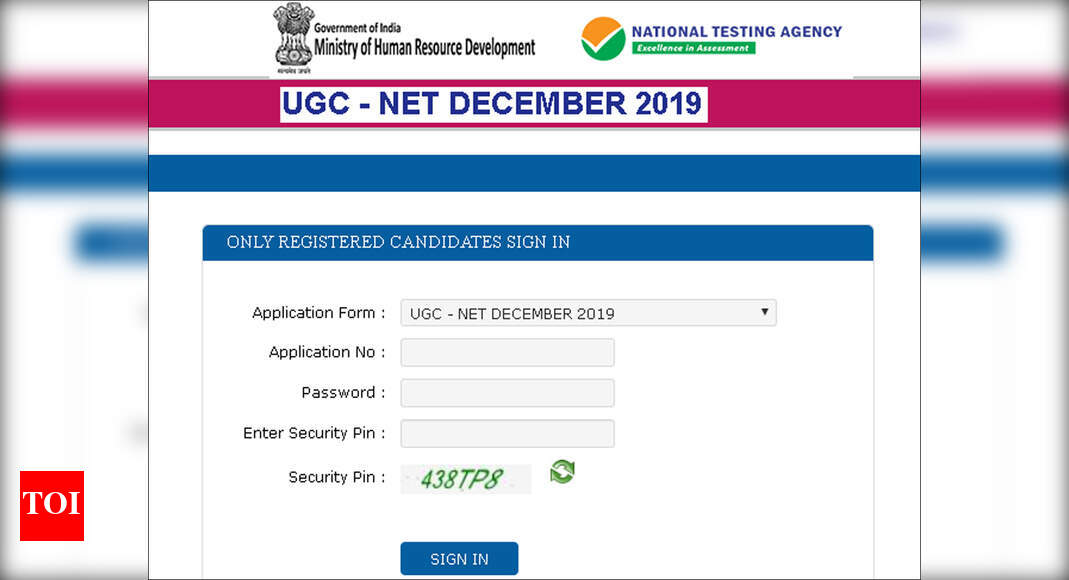Open the Application Form dropdown

[588, 313]
